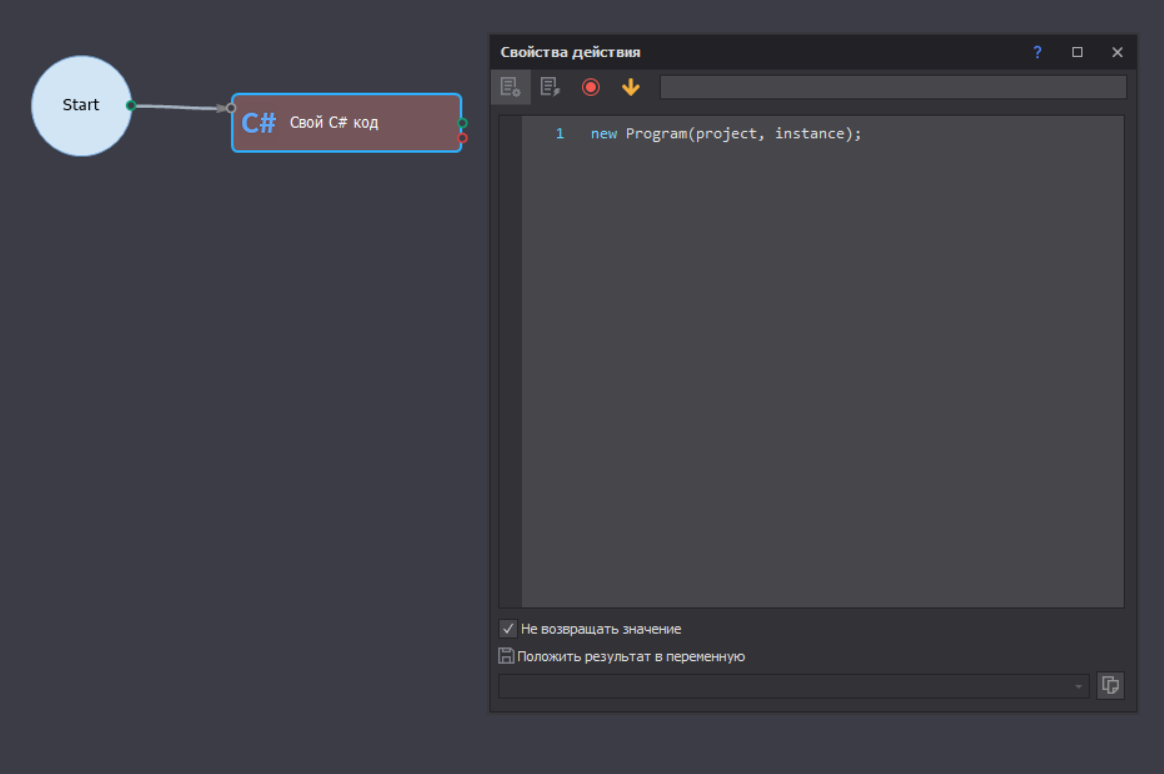This screenshot has height=774, width=1164.
Task: Click the save icon beside 'Положить результат в переменную'
Action: pos(506,657)
